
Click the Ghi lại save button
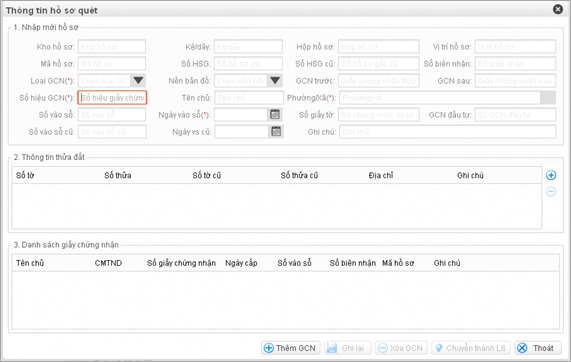coord(347,348)
